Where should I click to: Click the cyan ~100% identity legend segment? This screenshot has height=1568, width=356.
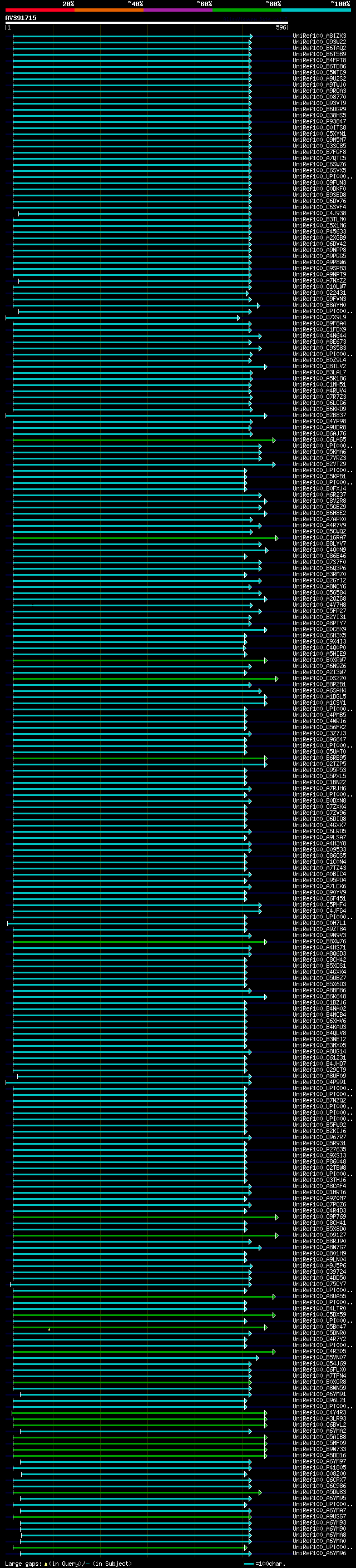tap(316, 10)
